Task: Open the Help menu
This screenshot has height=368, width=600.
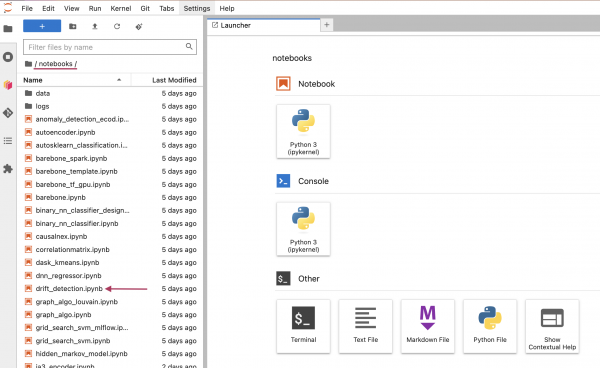Action: tap(227, 8)
